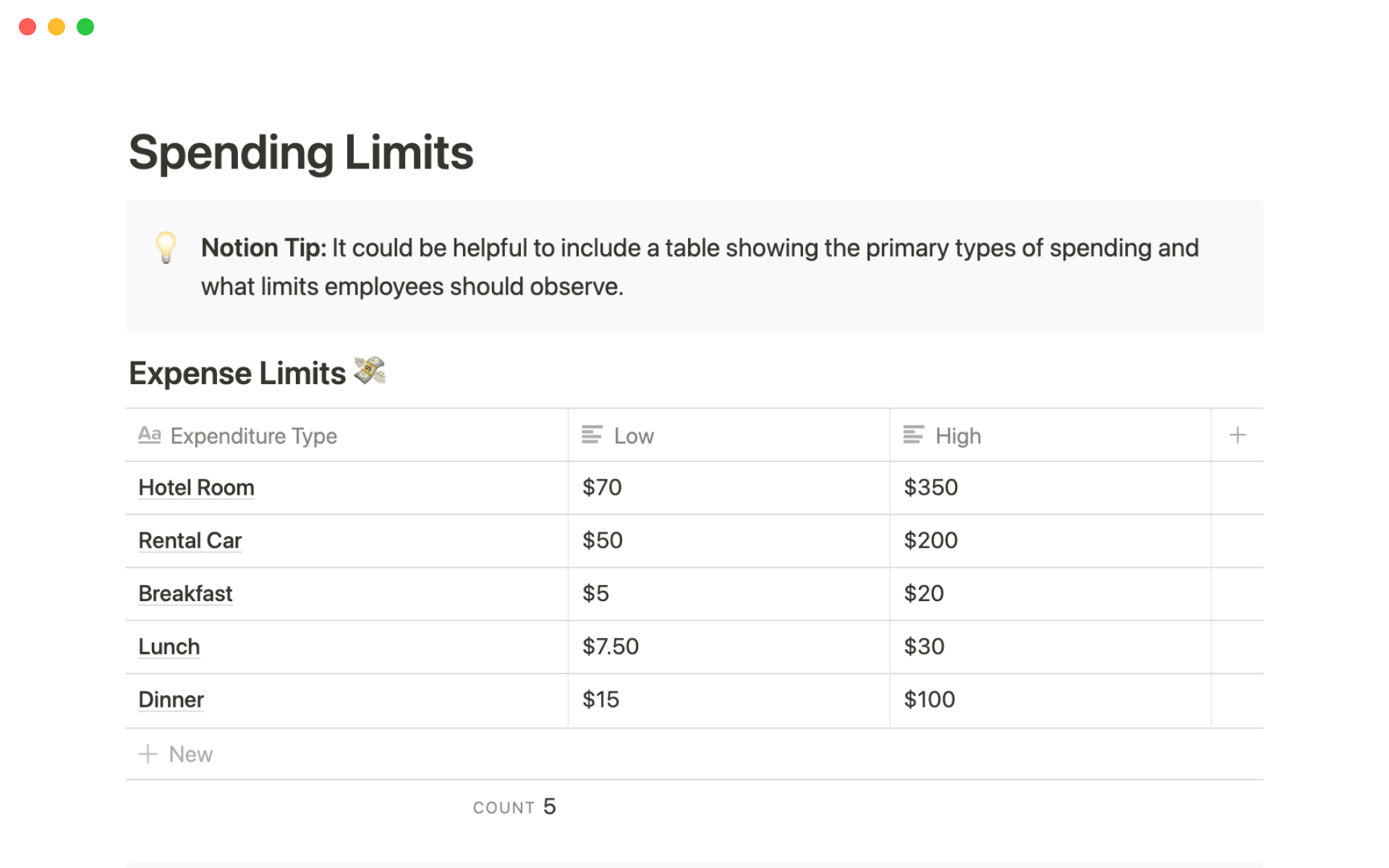The image size is (1389, 868).
Task: Click the plus icon beside New
Action: [148, 754]
